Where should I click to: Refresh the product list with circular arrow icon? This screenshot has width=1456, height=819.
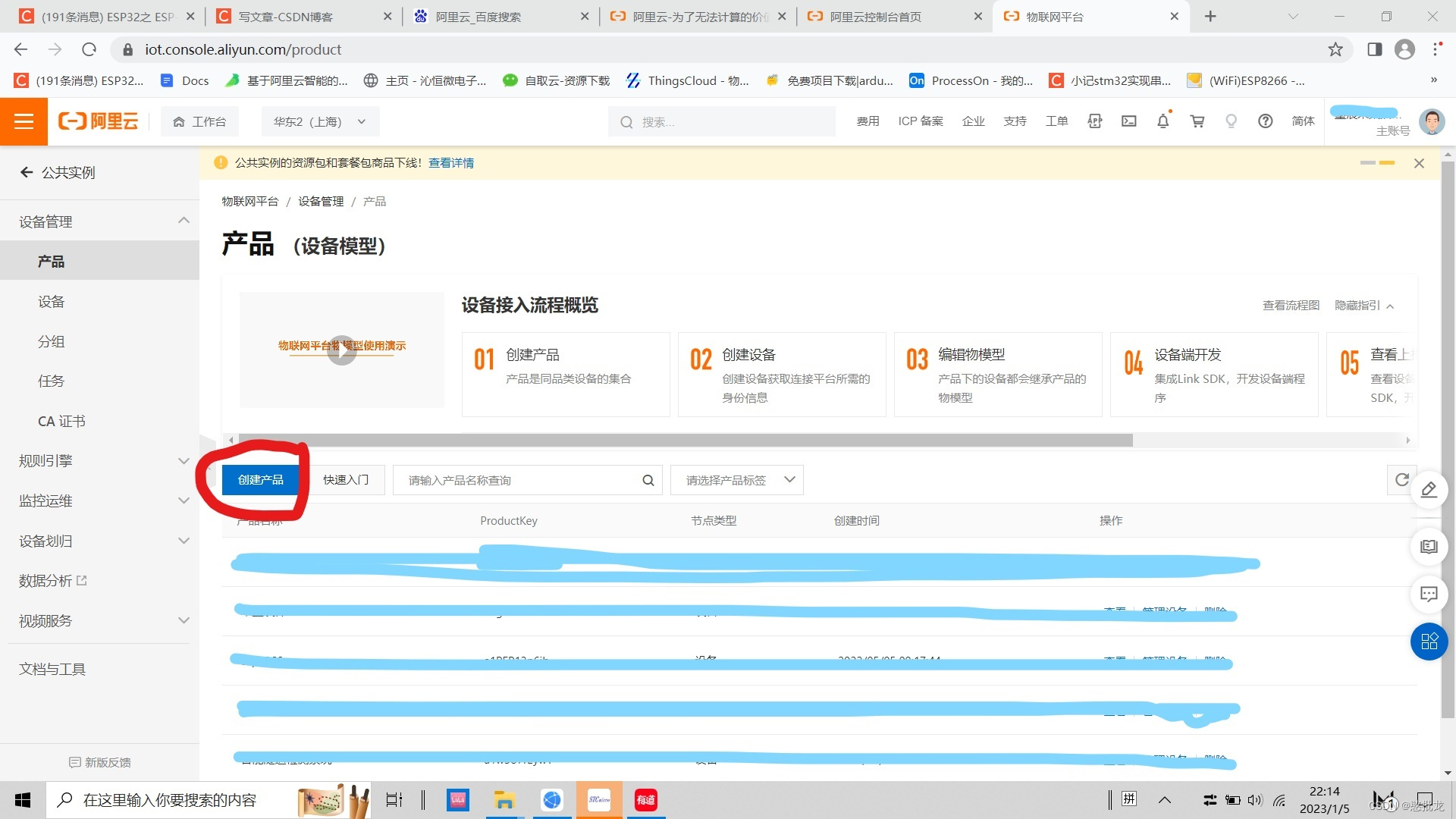click(x=1402, y=480)
